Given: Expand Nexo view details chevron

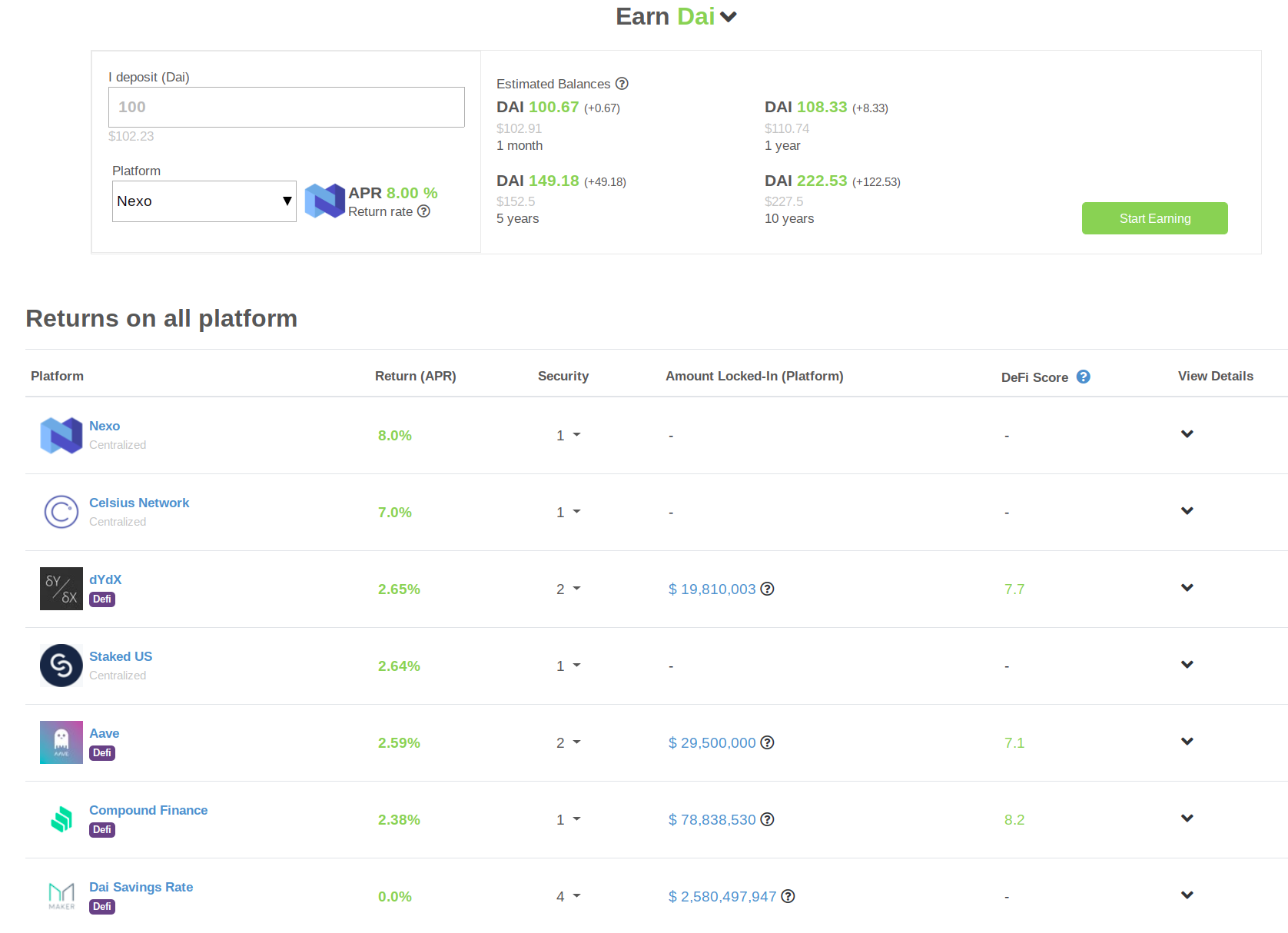Looking at the screenshot, I should 1187,434.
